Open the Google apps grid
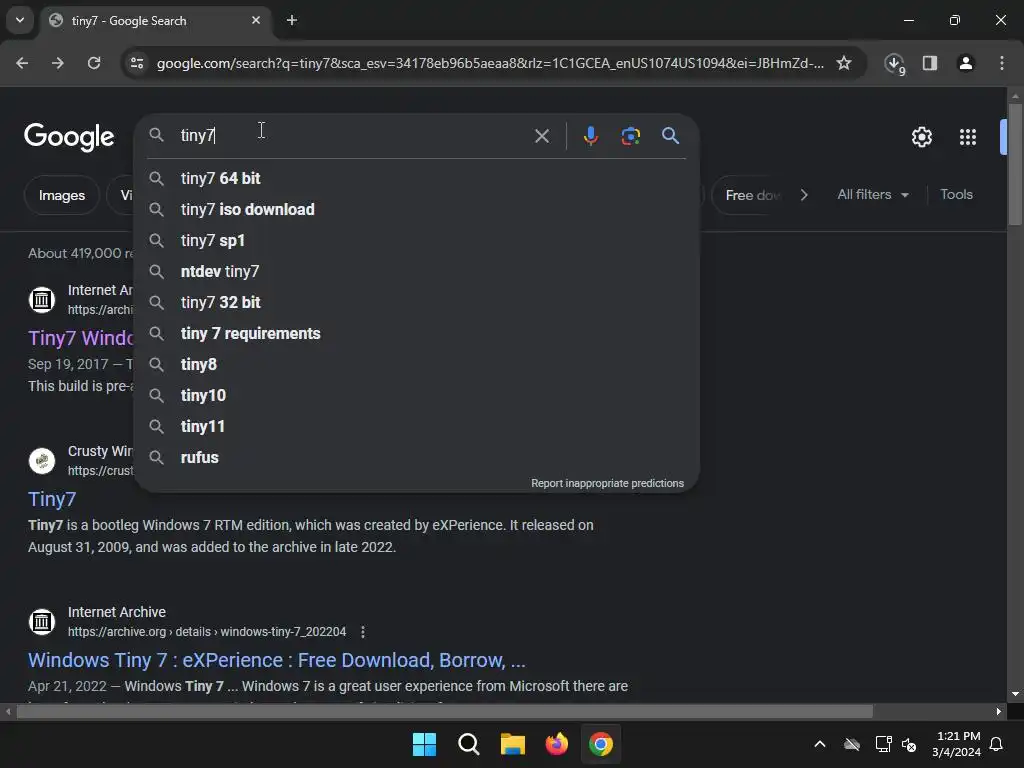Screen dimensions: 1024x768 pos(967,137)
